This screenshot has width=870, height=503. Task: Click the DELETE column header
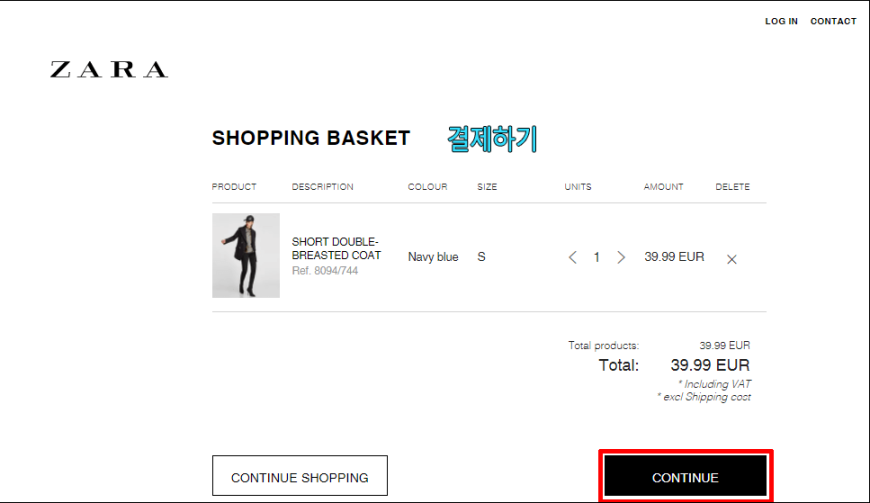732,187
